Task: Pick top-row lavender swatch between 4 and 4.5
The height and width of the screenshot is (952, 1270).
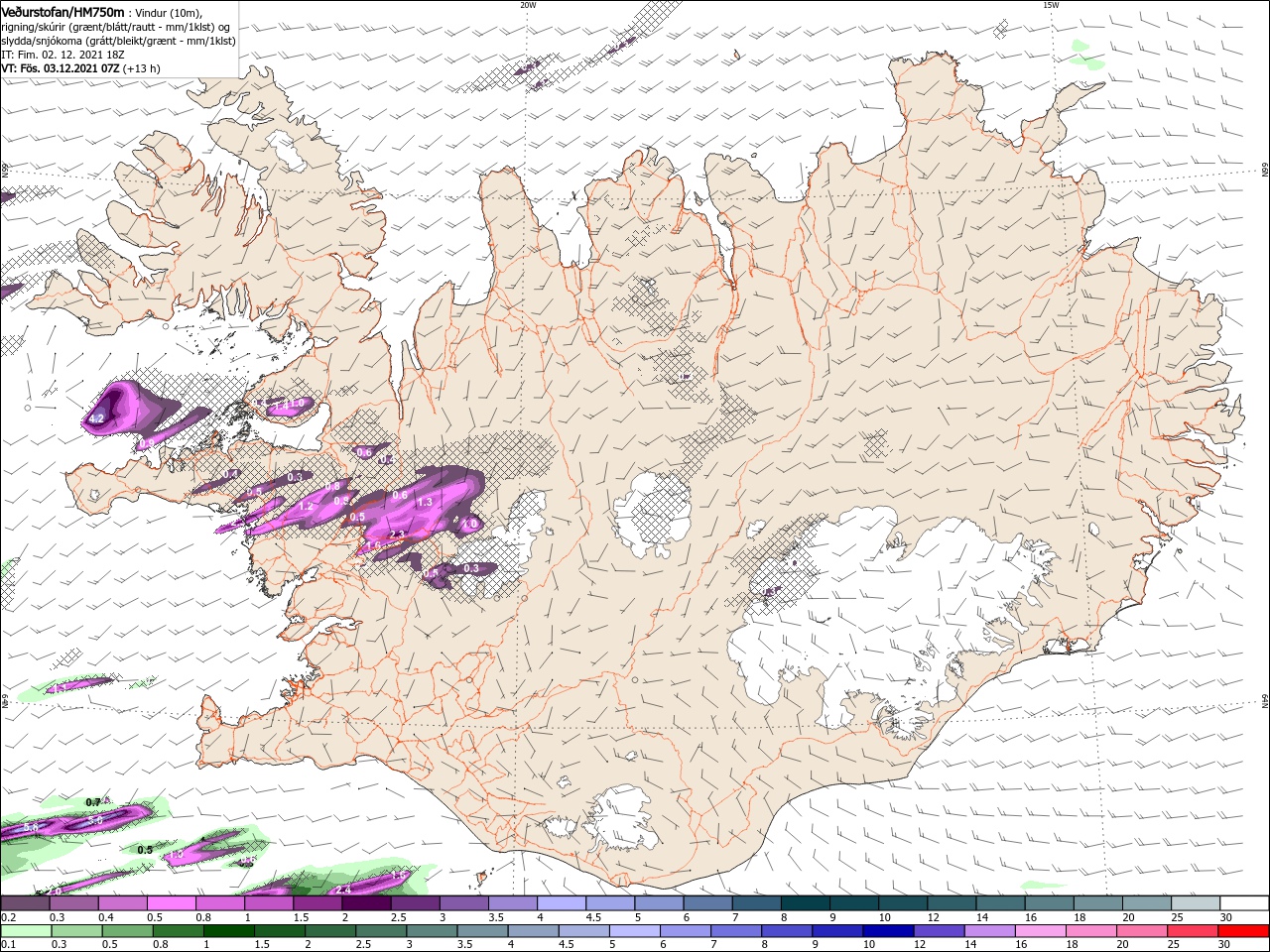Action: point(563,903)
